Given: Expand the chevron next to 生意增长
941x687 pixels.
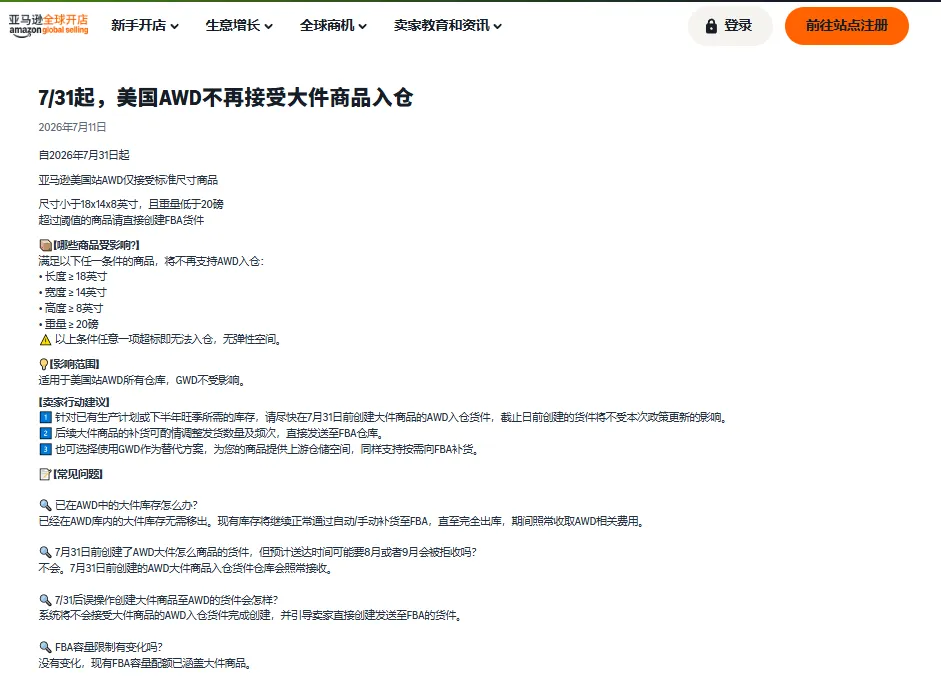Looking at the screenshot, I should click(x=268, y=26).
